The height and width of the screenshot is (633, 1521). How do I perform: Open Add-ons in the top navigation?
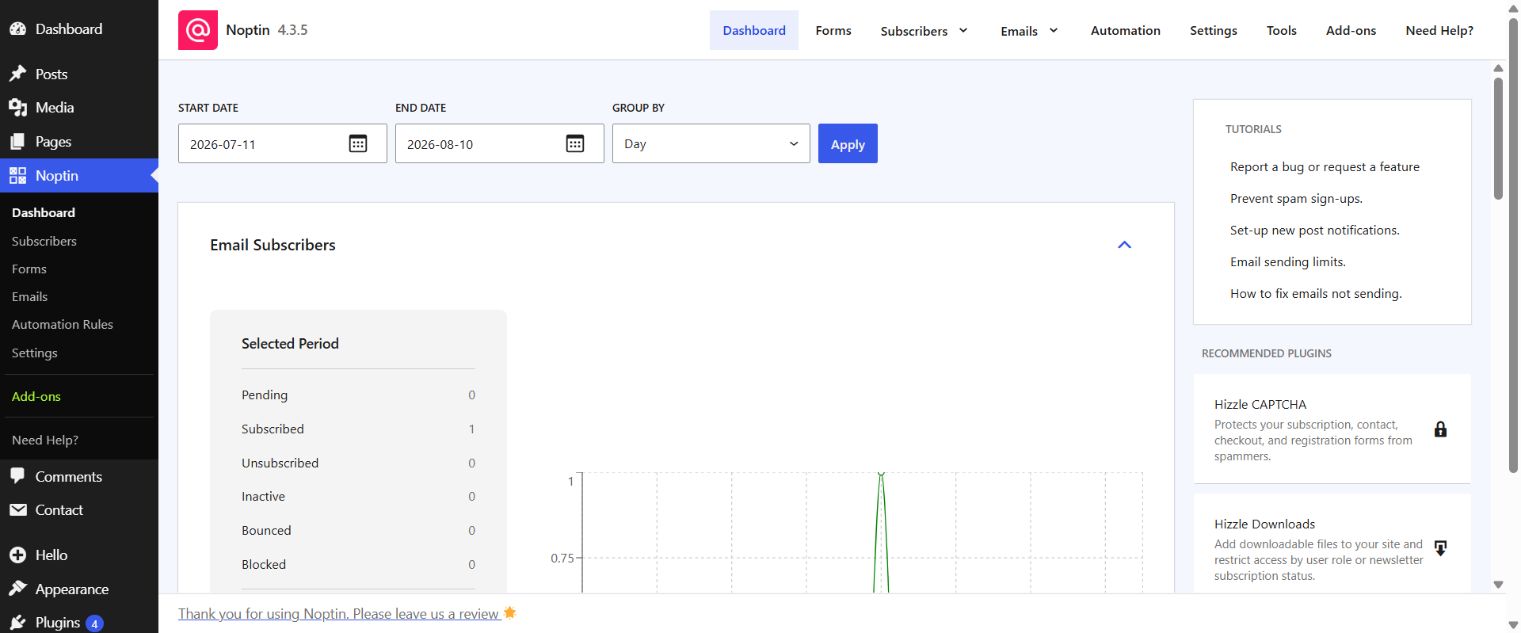[1351, 30]
